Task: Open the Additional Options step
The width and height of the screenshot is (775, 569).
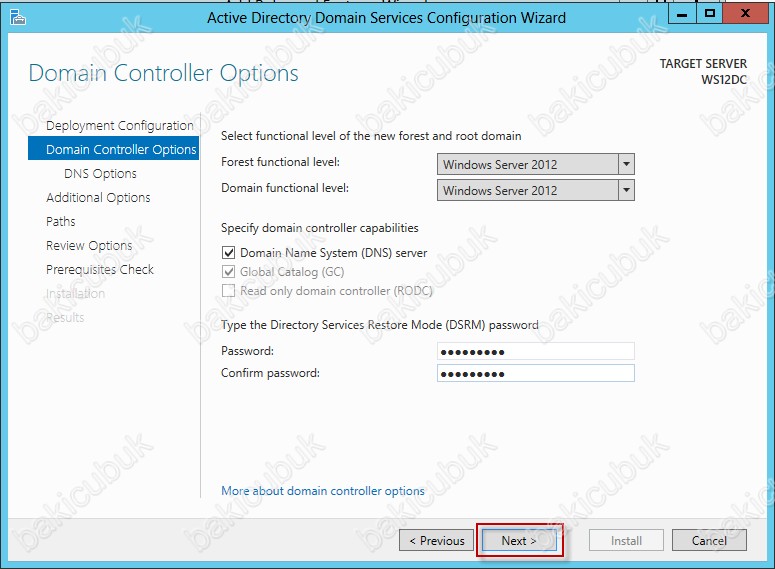Action: [98, 197]
